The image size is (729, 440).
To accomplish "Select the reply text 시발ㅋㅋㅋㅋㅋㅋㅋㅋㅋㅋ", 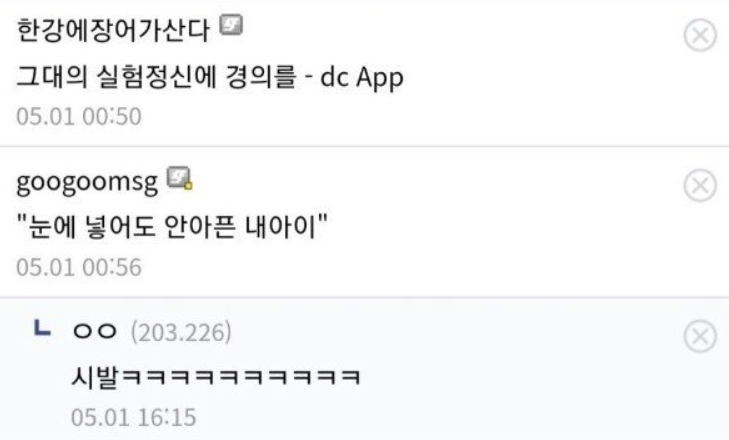I will click(216, 376).
